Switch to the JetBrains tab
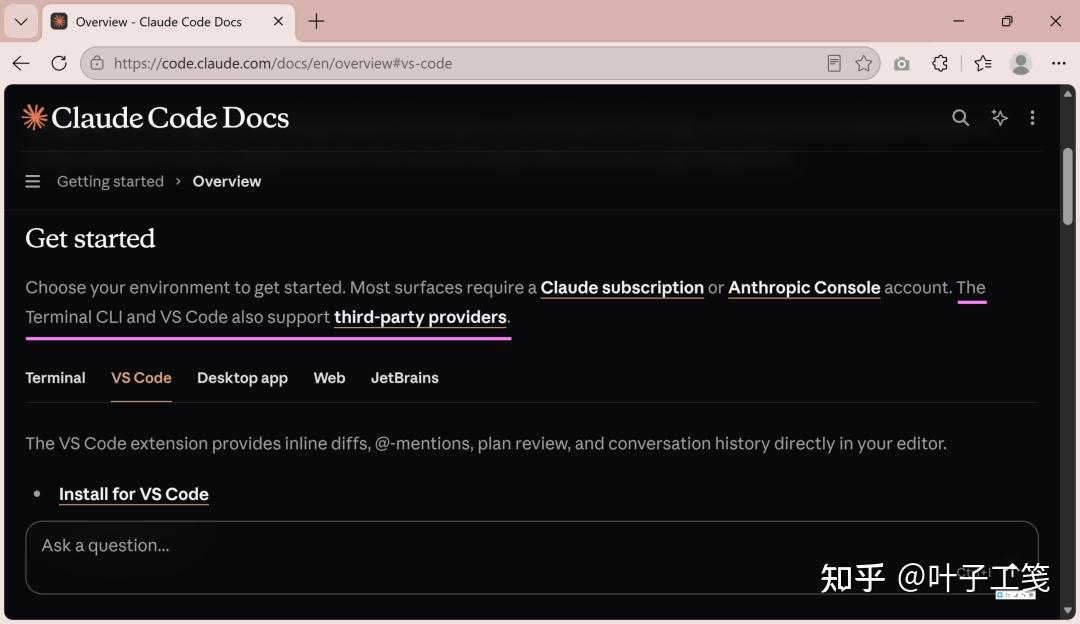 click(404, 377)
